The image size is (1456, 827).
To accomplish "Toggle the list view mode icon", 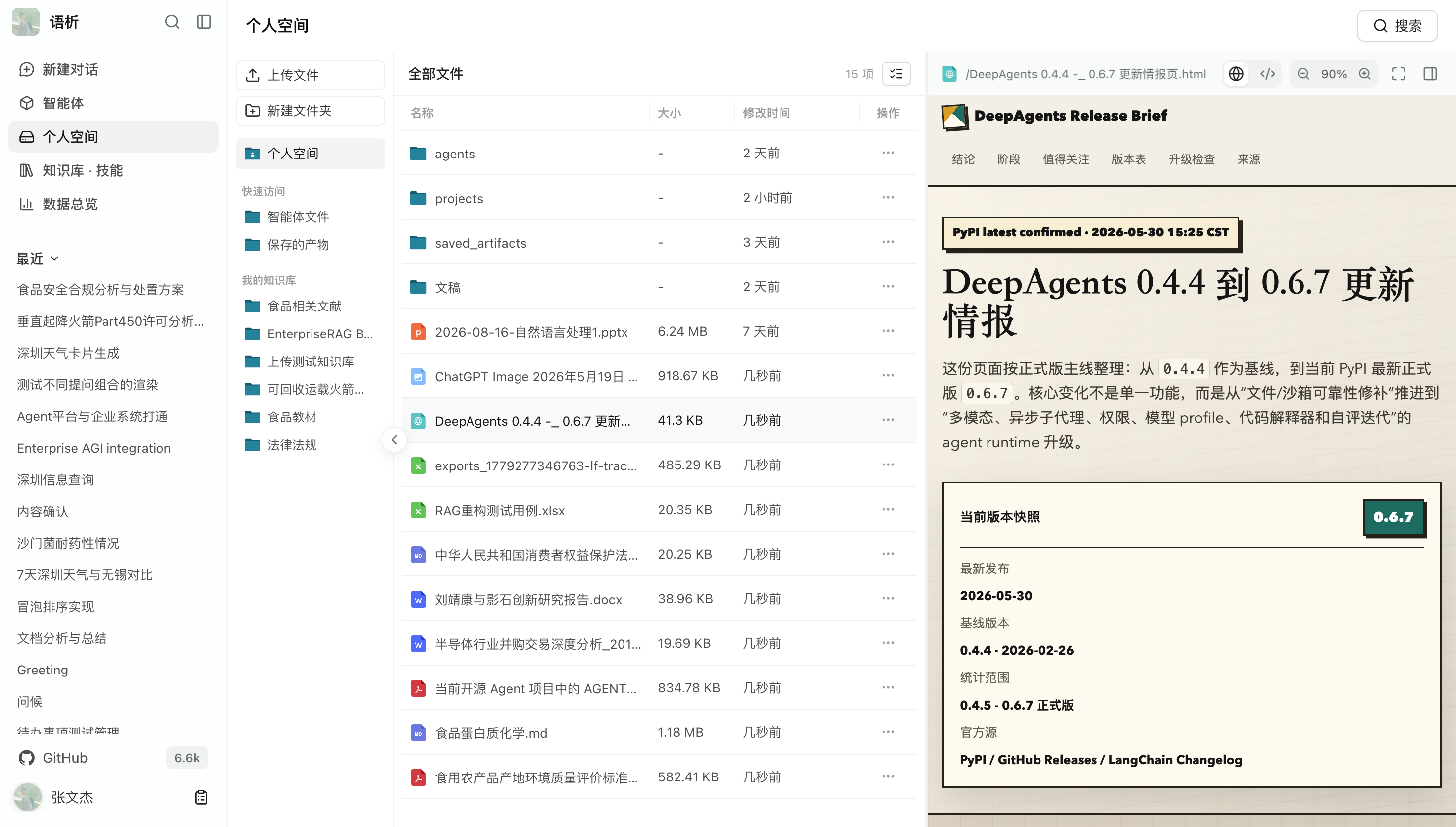I will (896, 74).
